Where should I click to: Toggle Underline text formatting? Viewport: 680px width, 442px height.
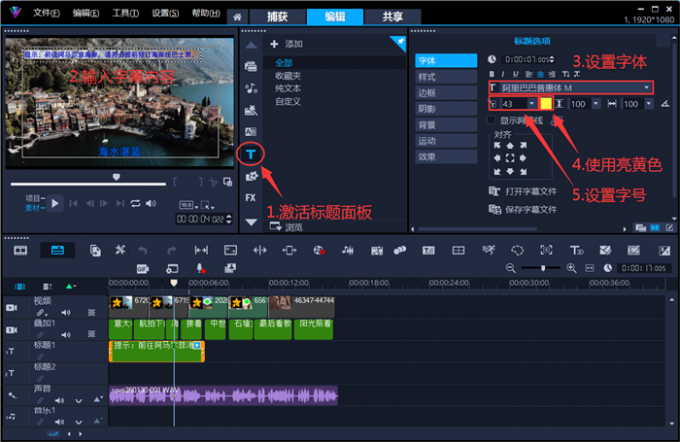pyautogui.click(x=515, y=74)
